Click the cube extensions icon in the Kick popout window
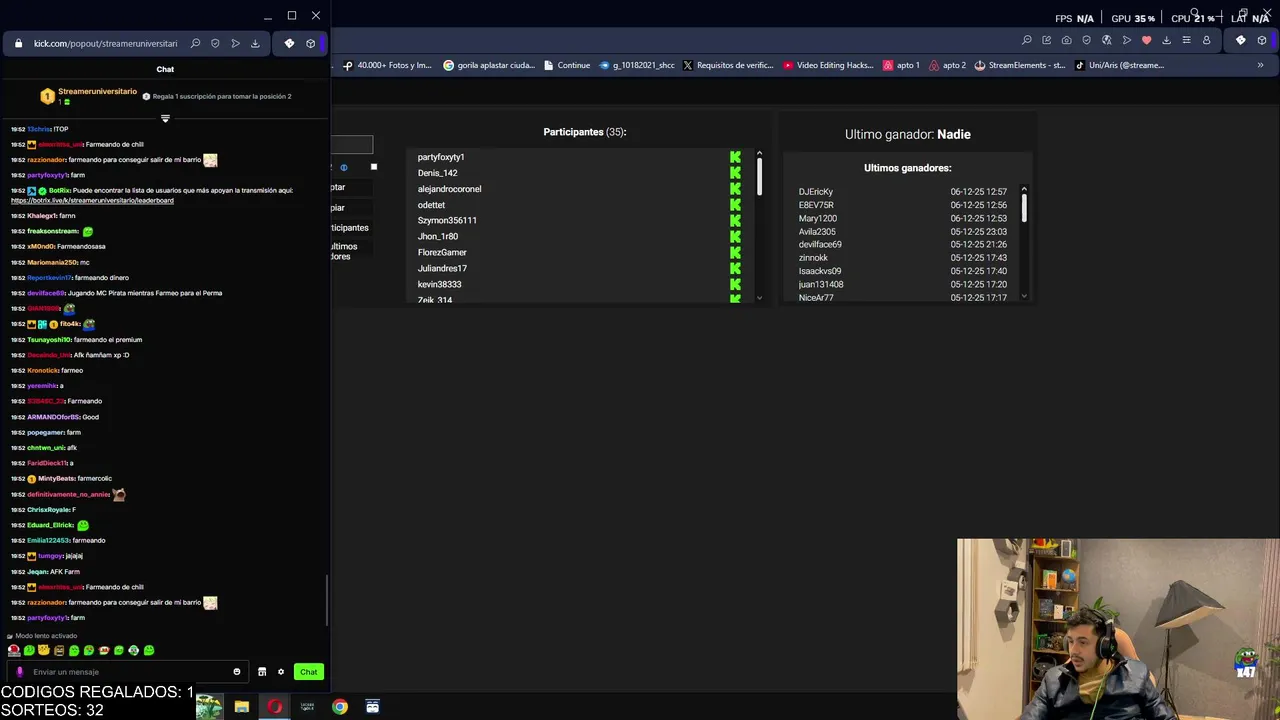Screen dimensions: 1280x720 (310, 43)
